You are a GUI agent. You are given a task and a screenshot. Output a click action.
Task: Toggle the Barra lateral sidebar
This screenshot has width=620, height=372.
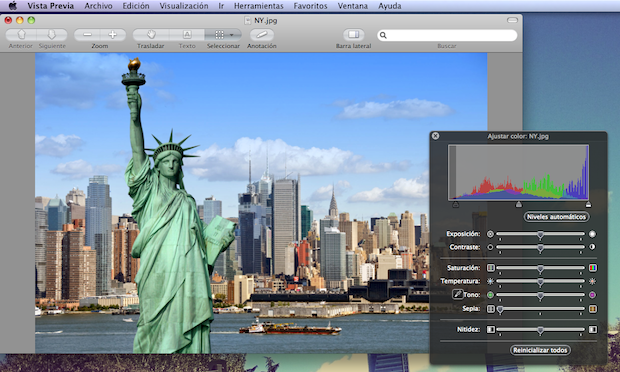[x=353, y=35]
